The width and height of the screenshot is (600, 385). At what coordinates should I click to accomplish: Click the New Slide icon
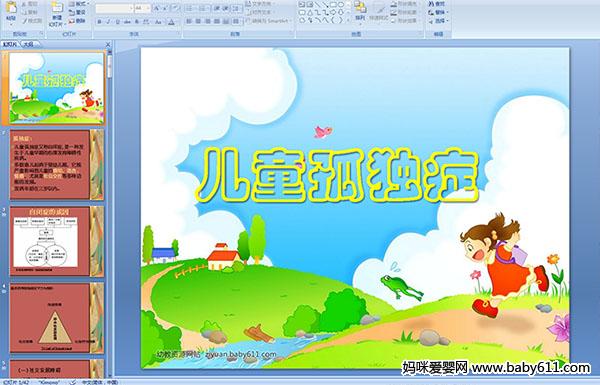[57, 12]
